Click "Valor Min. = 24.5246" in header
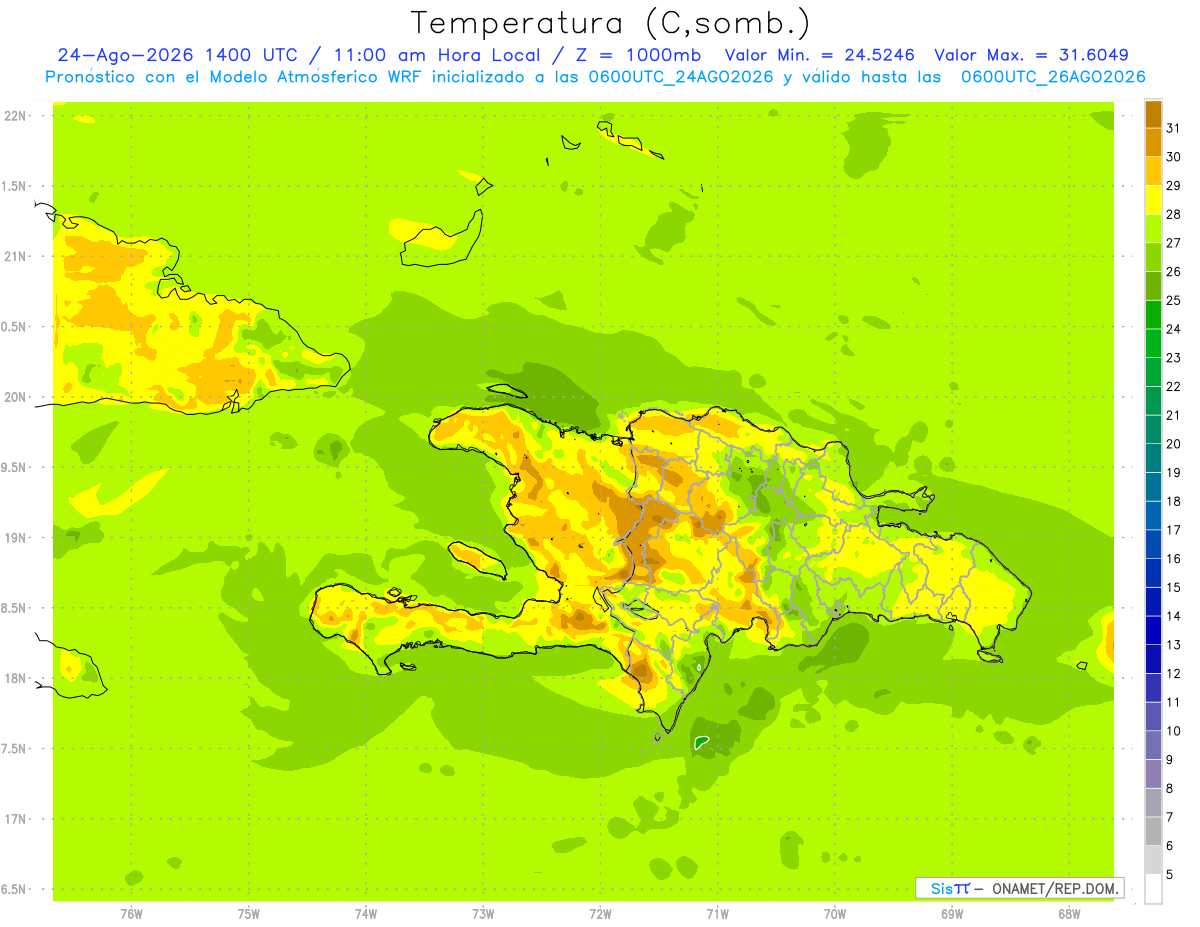This screenshot has height=927, width=1200. tap(821, 55)
